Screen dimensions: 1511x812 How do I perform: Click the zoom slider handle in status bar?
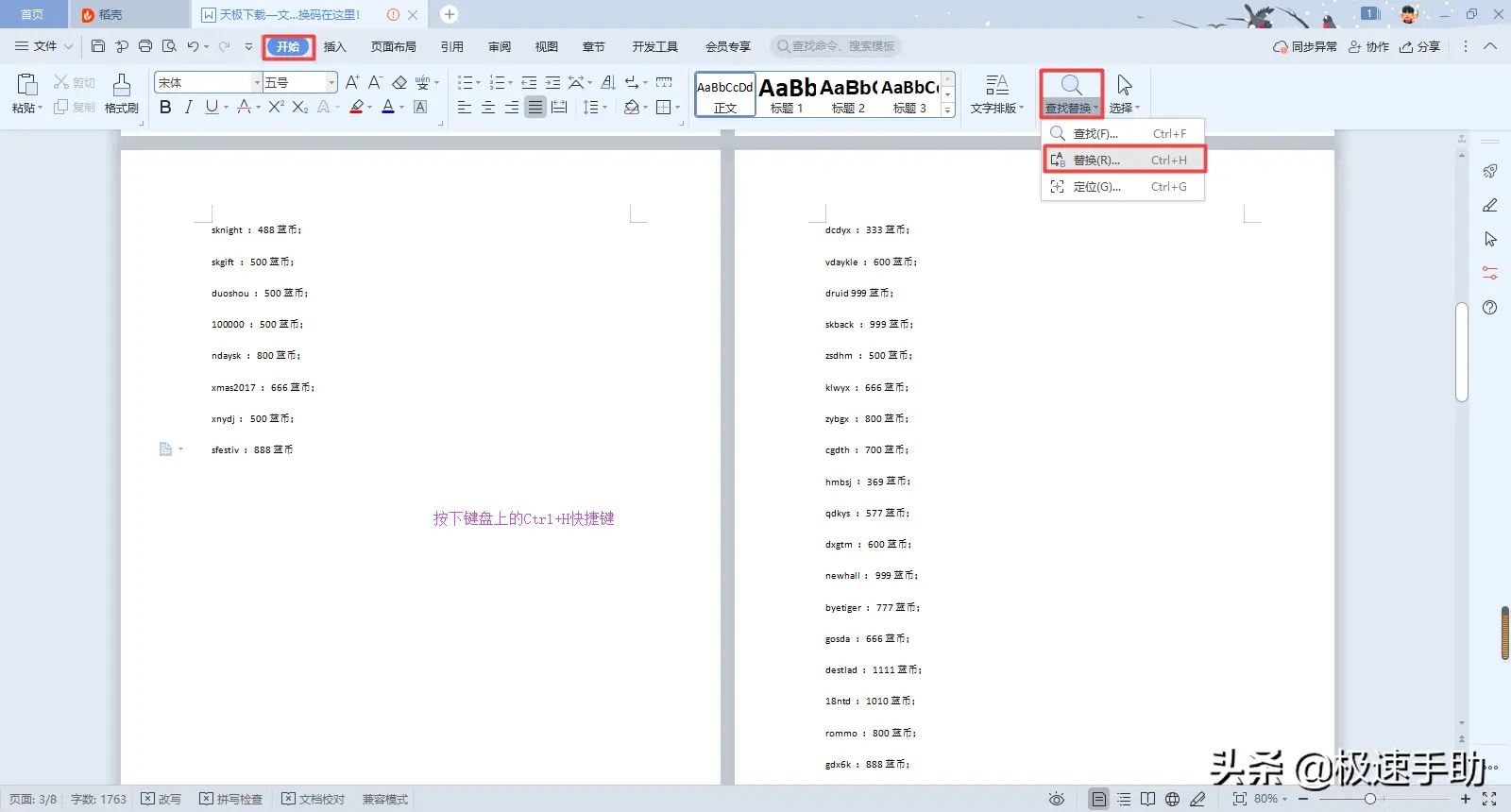[x=1370, y=799]
